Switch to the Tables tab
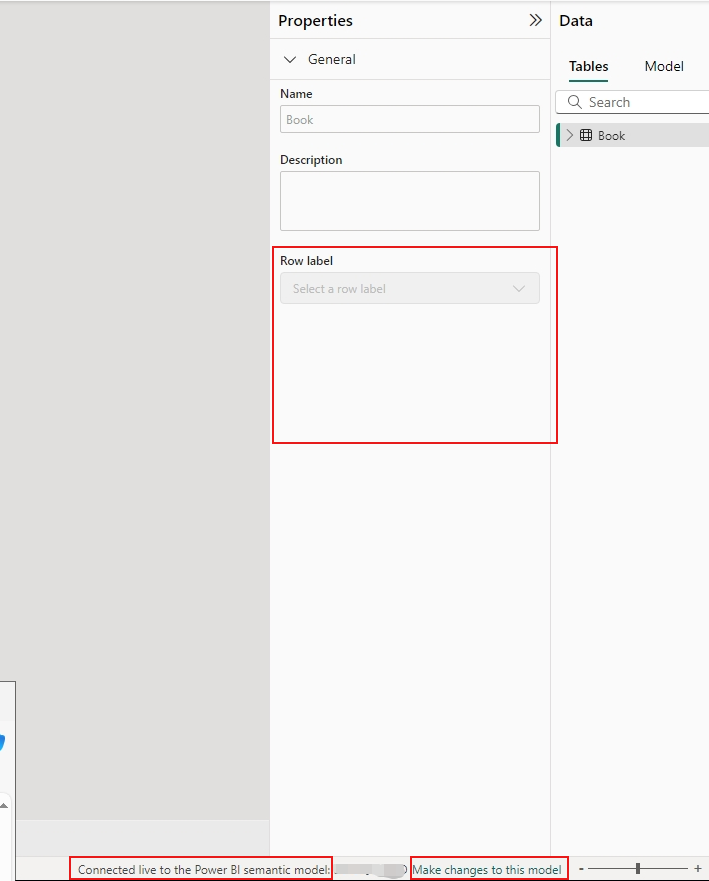Viewport: 709px width, 881px height. click(x=588, y=66)
